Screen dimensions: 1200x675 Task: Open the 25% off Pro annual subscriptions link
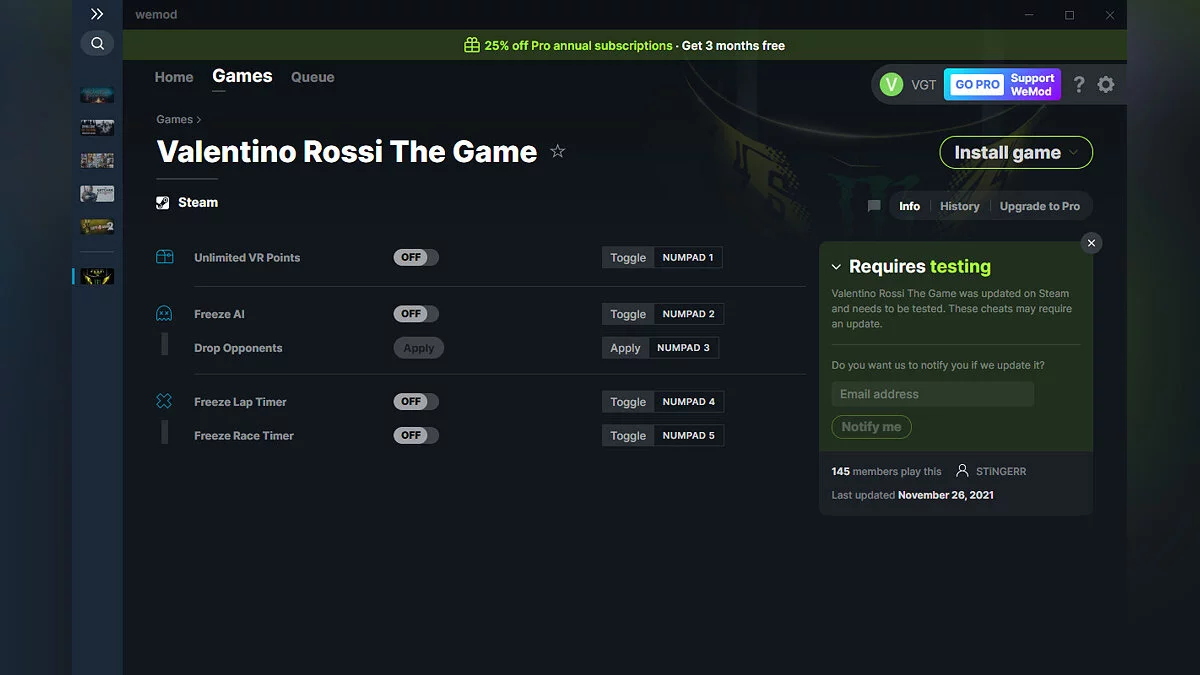tap(579, 46)
